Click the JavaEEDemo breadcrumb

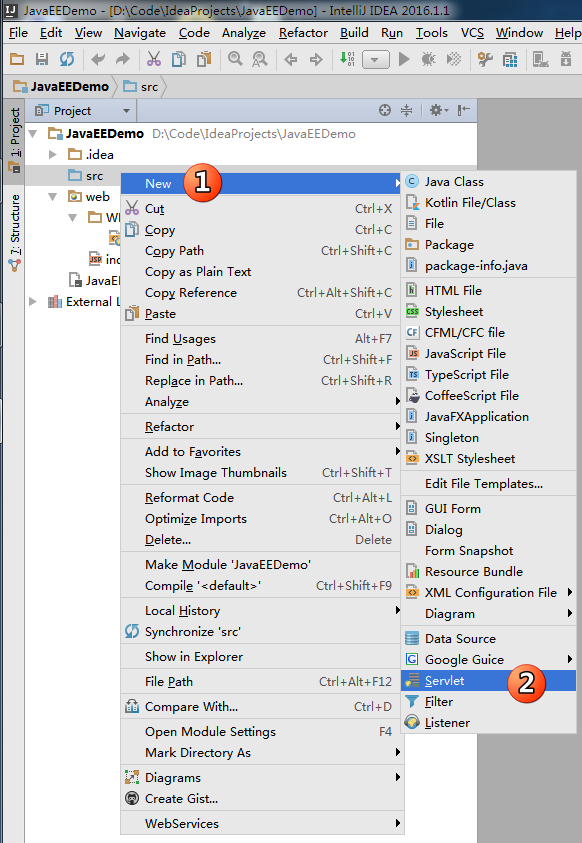coord(61,87)
